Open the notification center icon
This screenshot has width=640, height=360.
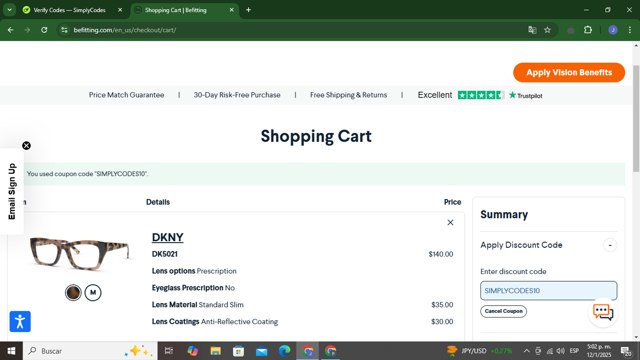[626, 351]
